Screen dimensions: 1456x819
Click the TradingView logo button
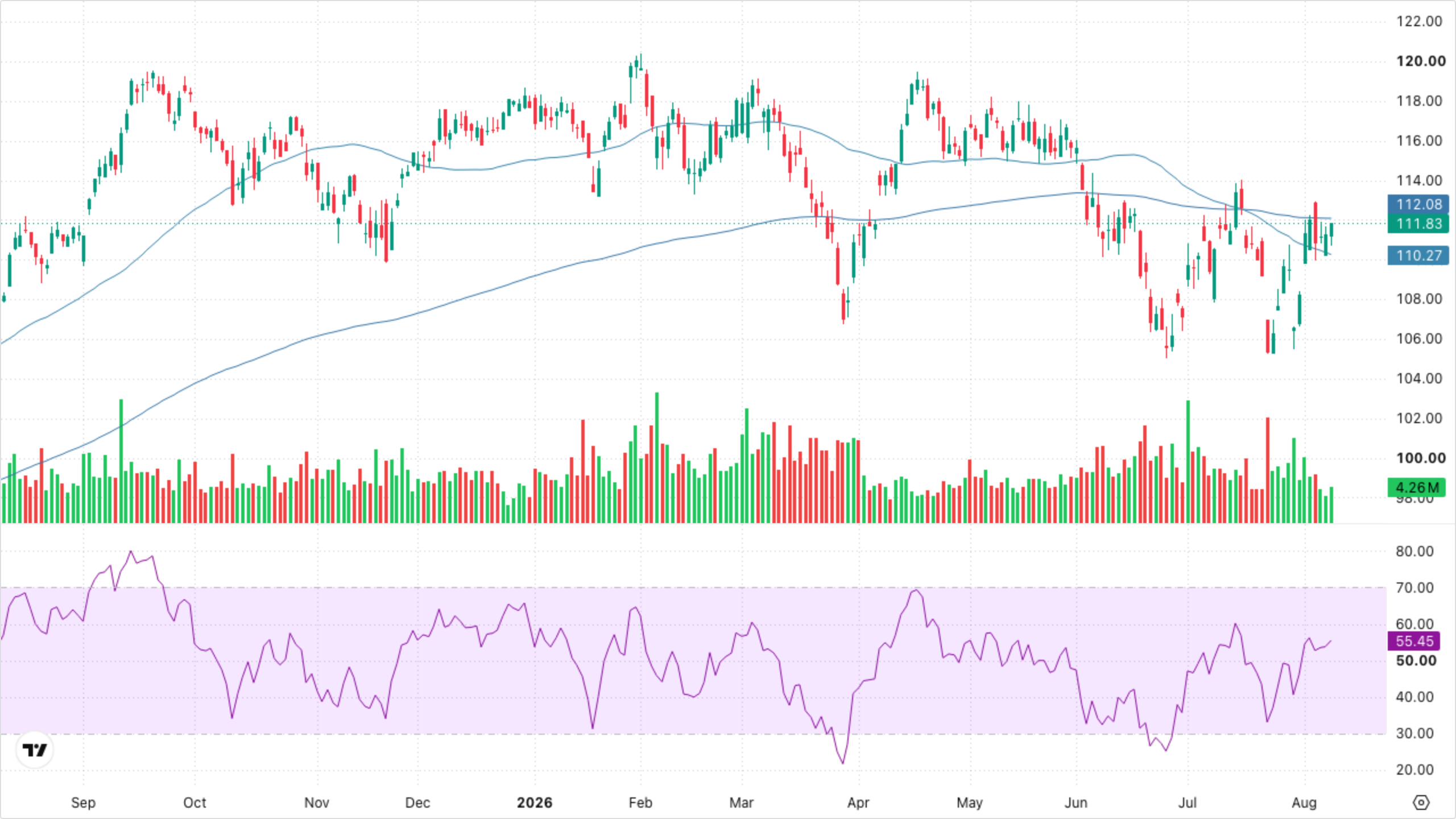pos(35,750)
